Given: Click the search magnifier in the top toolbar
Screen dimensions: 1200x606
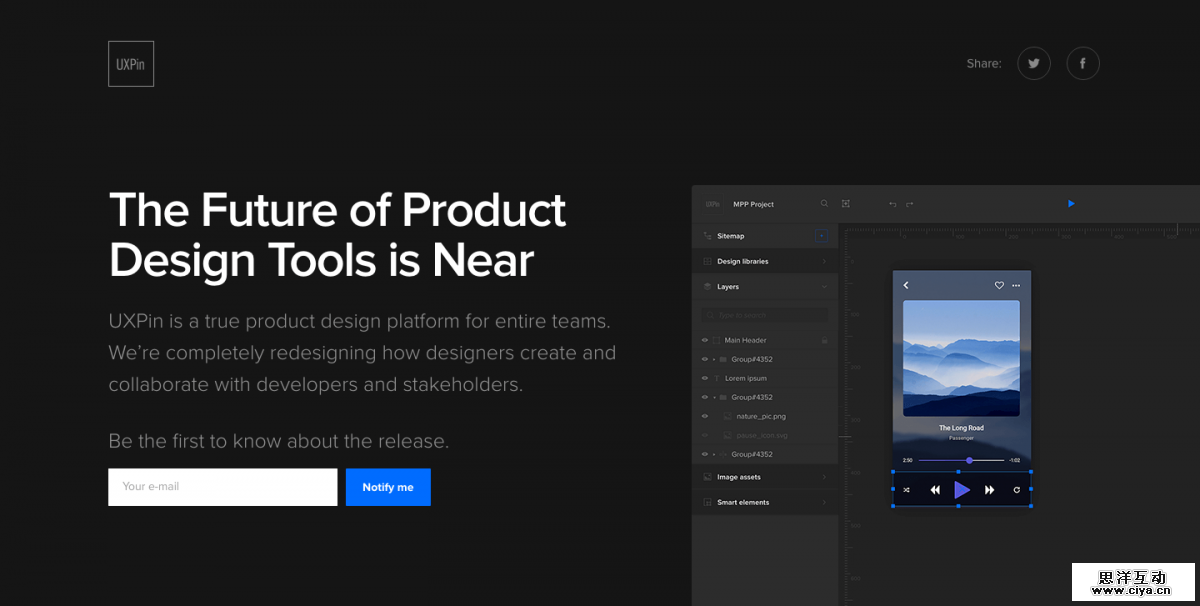Looking at the screenshot, I should coord(824,203).
